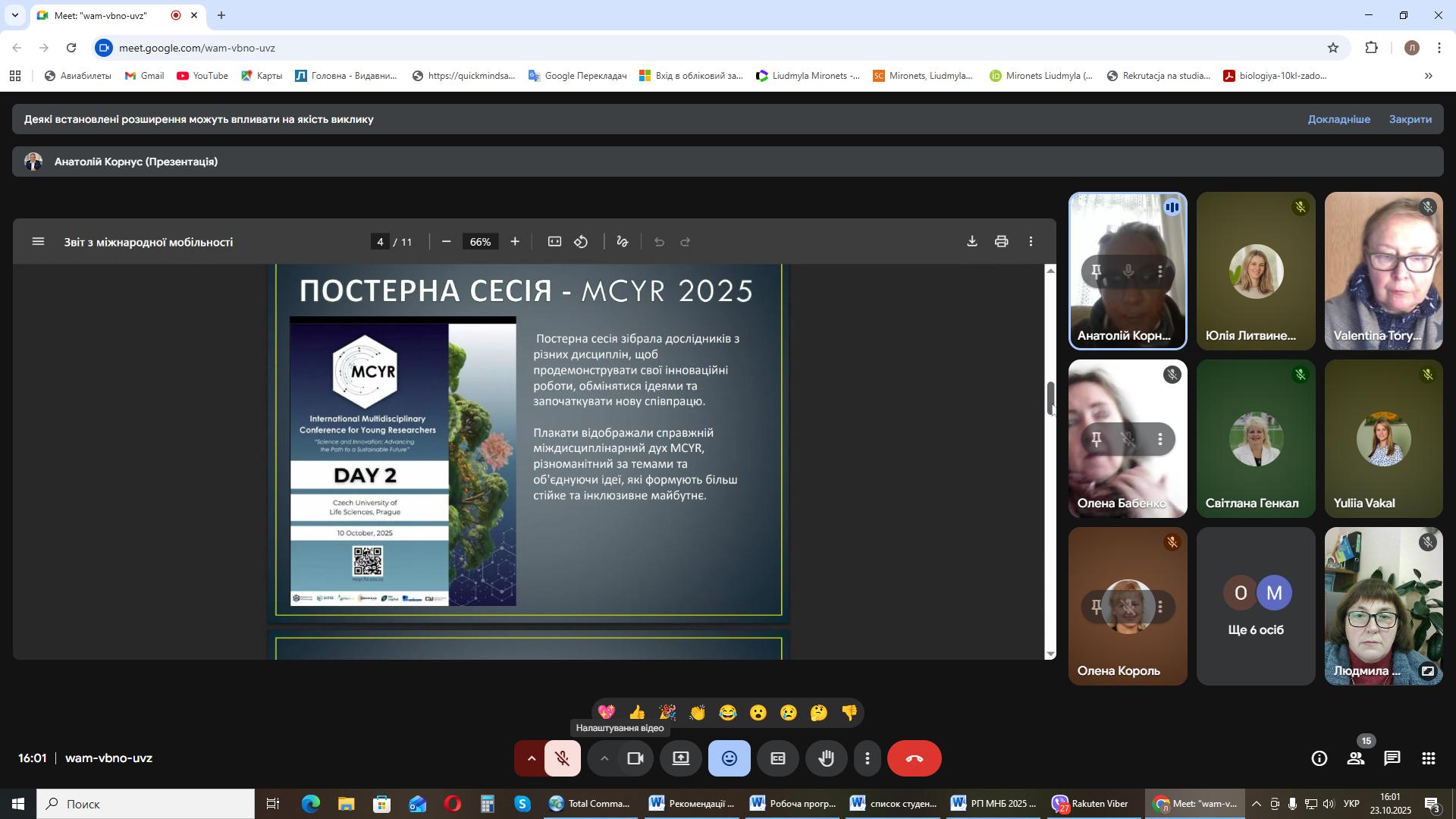This screenshot has height=819, width=1456.
Task: Click the share screen (present) icon
Action: (680, 758)
